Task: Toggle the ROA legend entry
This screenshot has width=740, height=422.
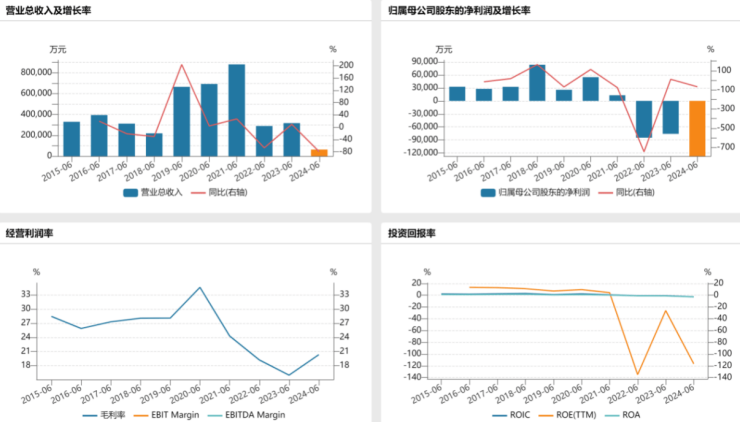Action: click(x=622, y=415)
